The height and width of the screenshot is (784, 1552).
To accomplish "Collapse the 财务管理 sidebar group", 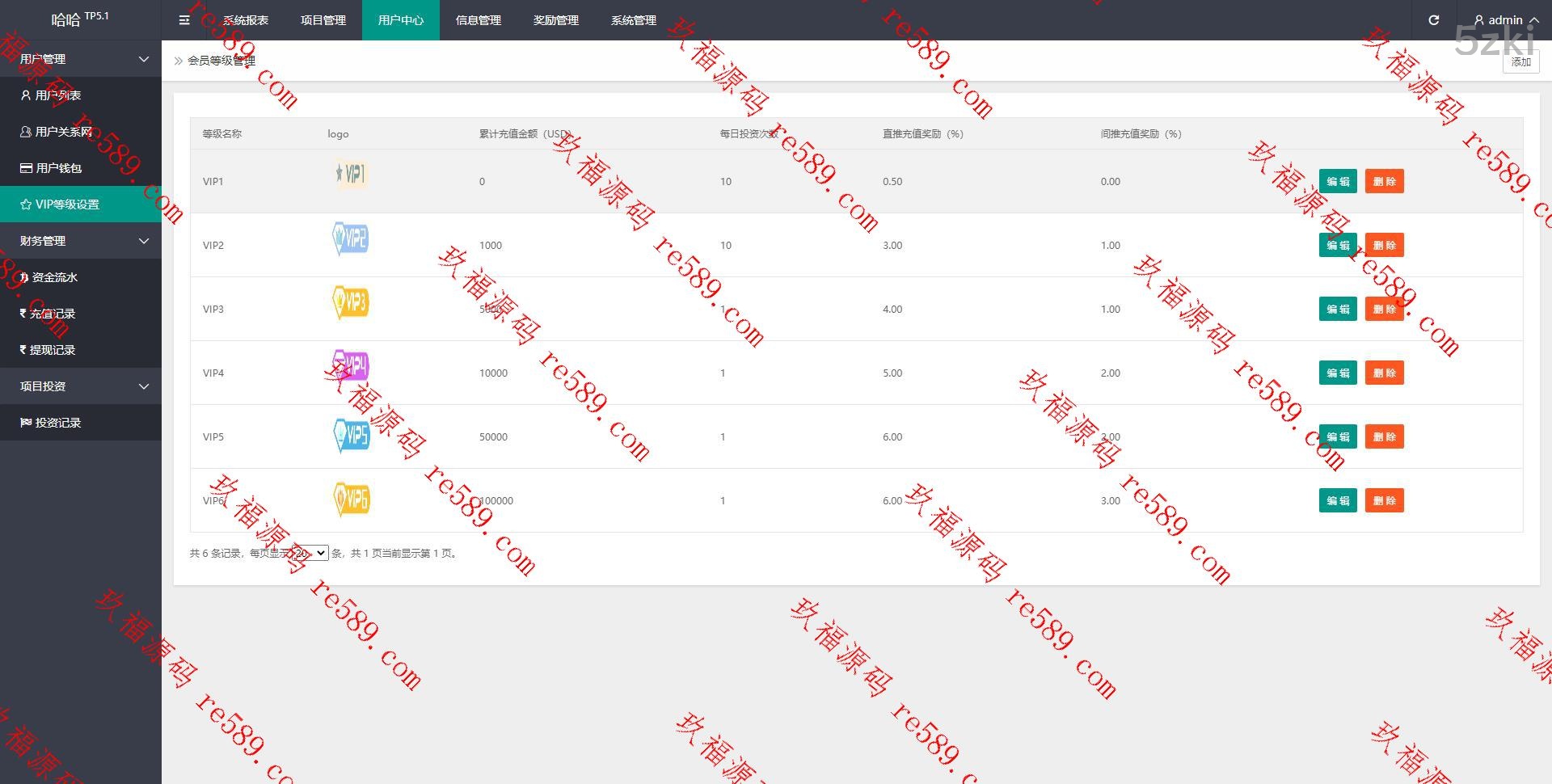I will pos(81,241).
